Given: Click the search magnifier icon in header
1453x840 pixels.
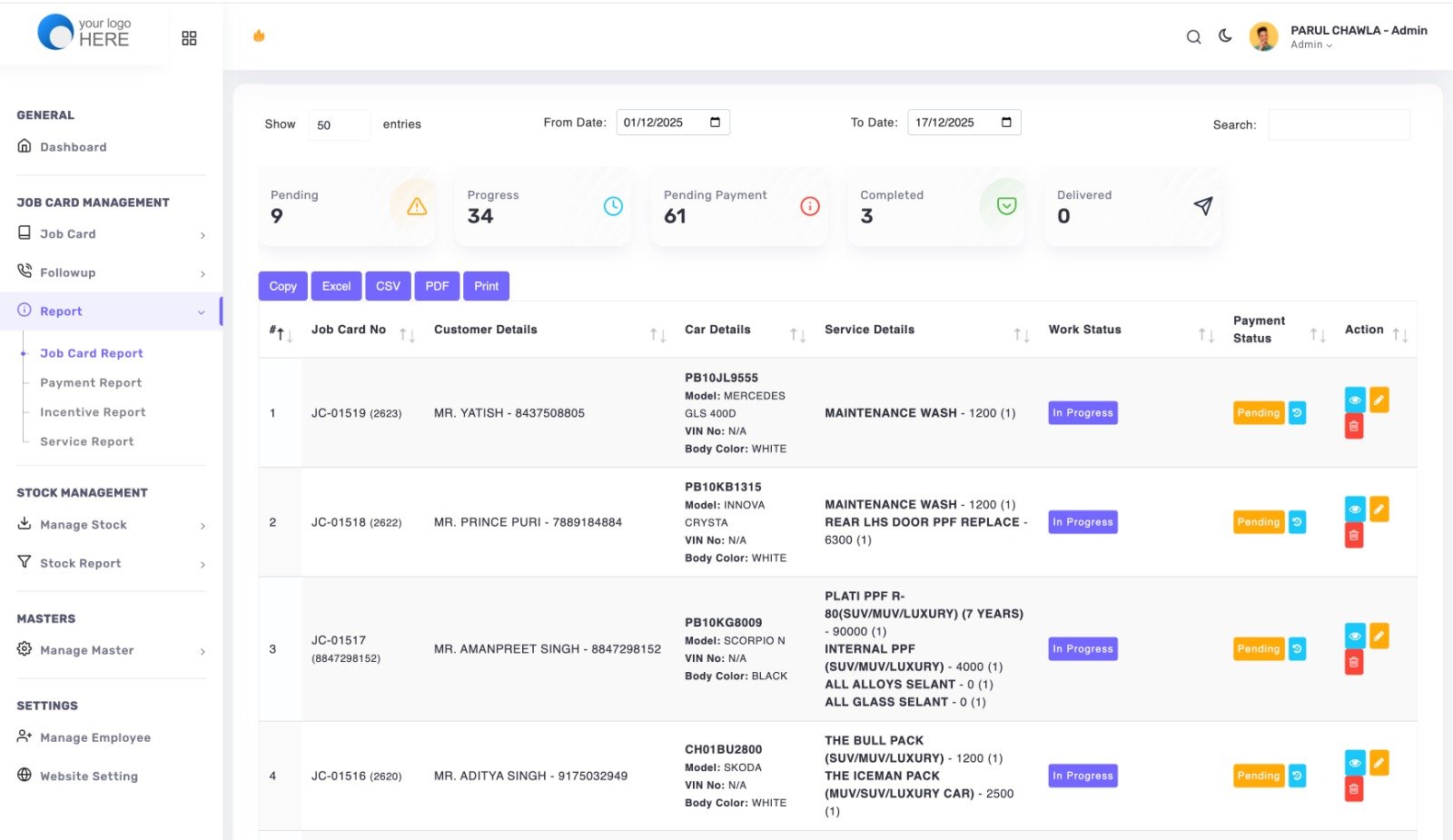Looking at the screenshot, I should point(1193,37).
